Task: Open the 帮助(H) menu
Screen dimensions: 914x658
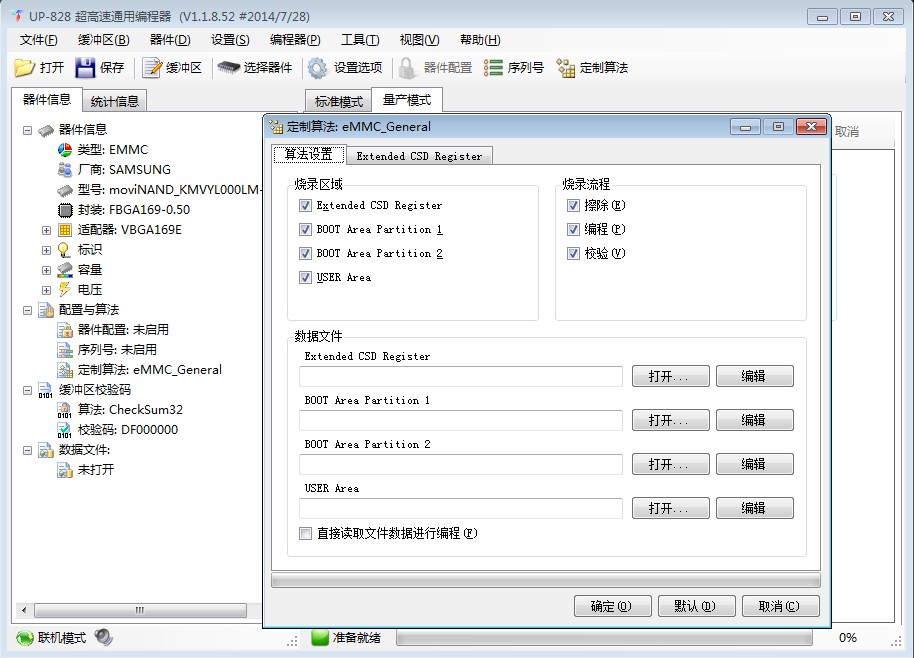Action: [480, 40]
